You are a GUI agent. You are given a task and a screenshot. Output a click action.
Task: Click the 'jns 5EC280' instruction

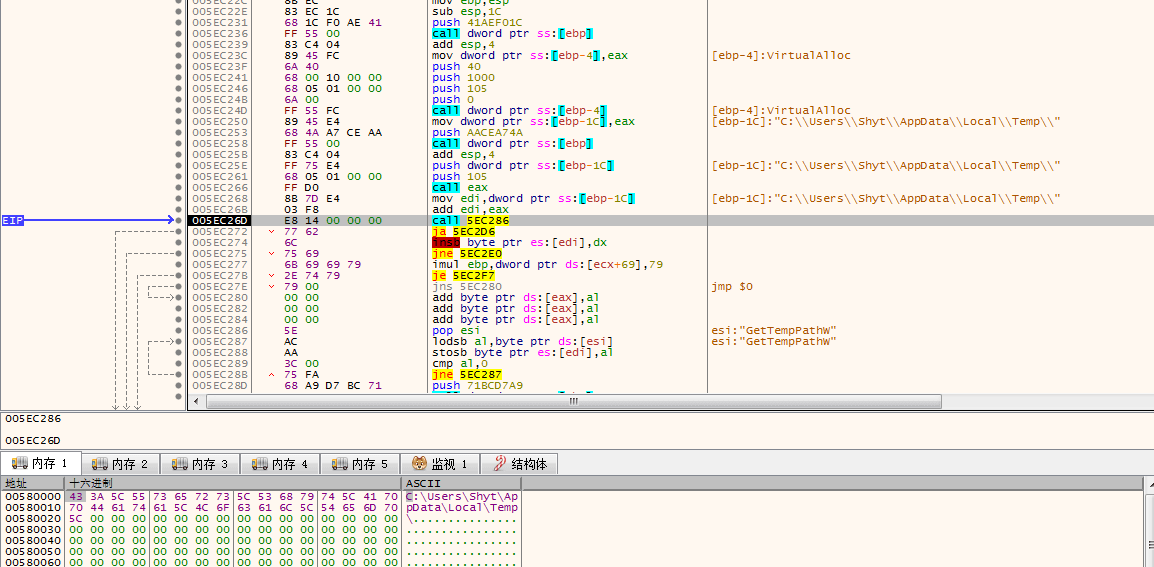[x=466, y=286]
